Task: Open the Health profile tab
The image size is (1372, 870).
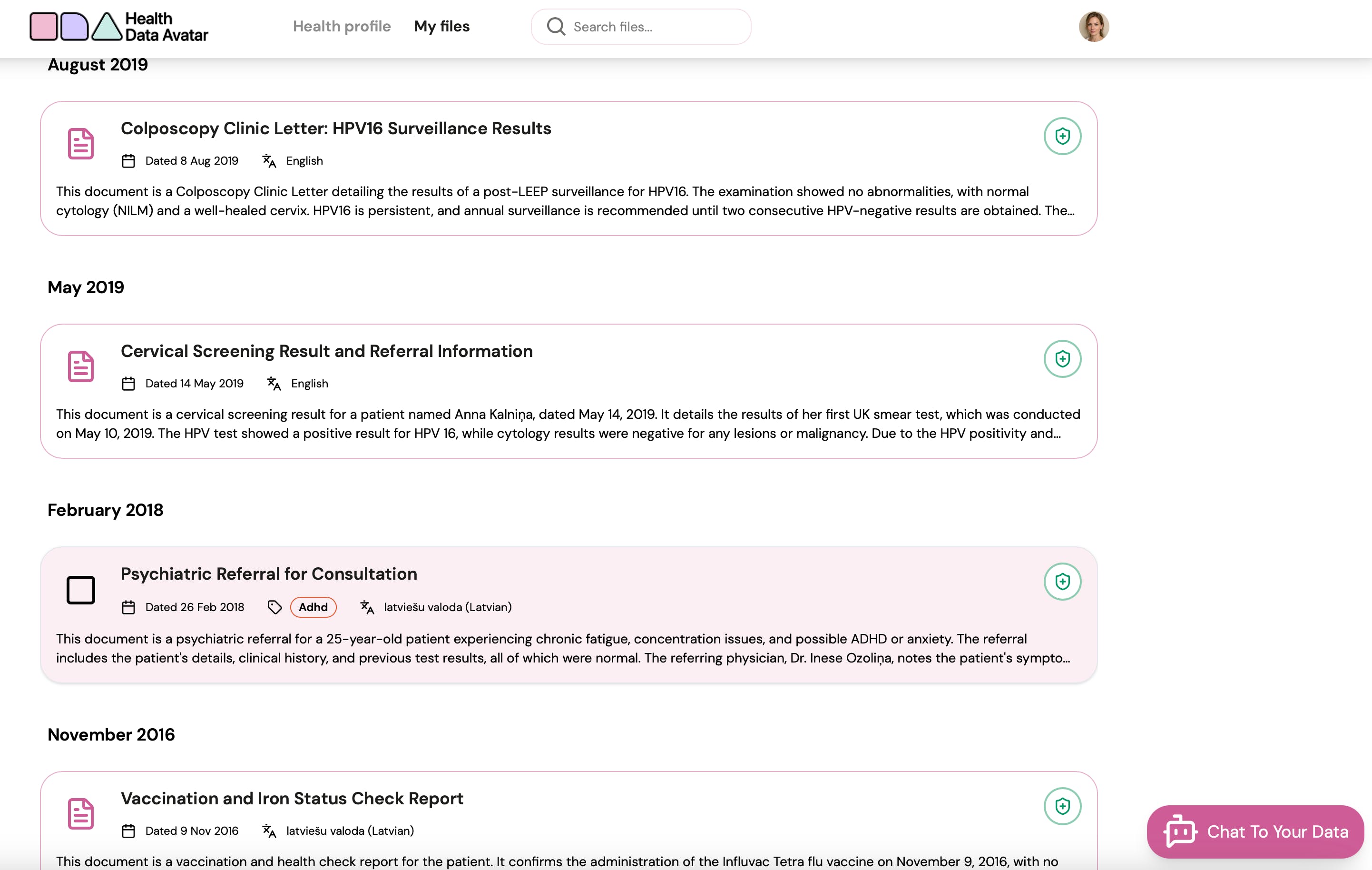Action: (341, 27)
